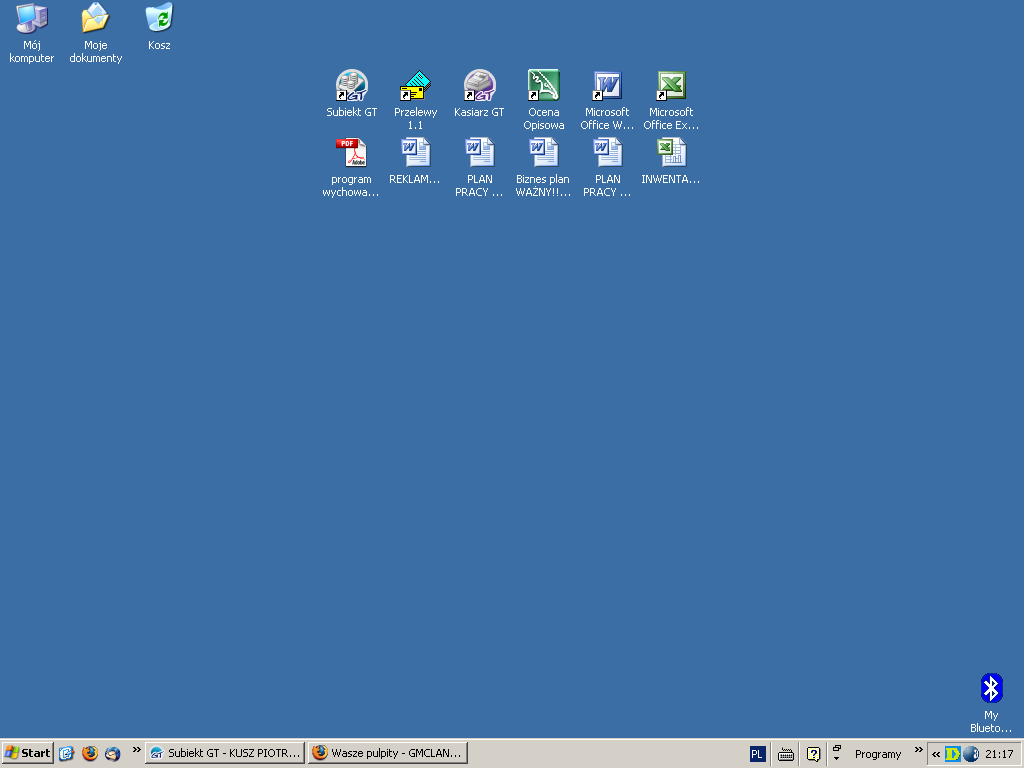The image size is (1024, 768).
Task: Click the Kasiarz GT shortcut icon
Action: point(479,87)
